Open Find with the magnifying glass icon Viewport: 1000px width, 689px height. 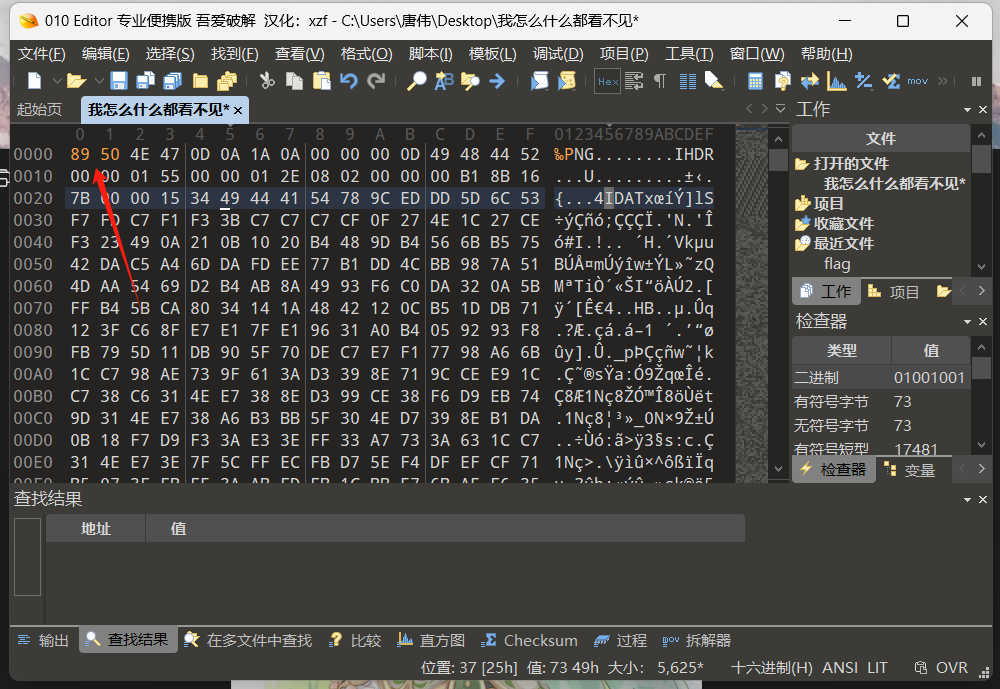pos(416,81)
